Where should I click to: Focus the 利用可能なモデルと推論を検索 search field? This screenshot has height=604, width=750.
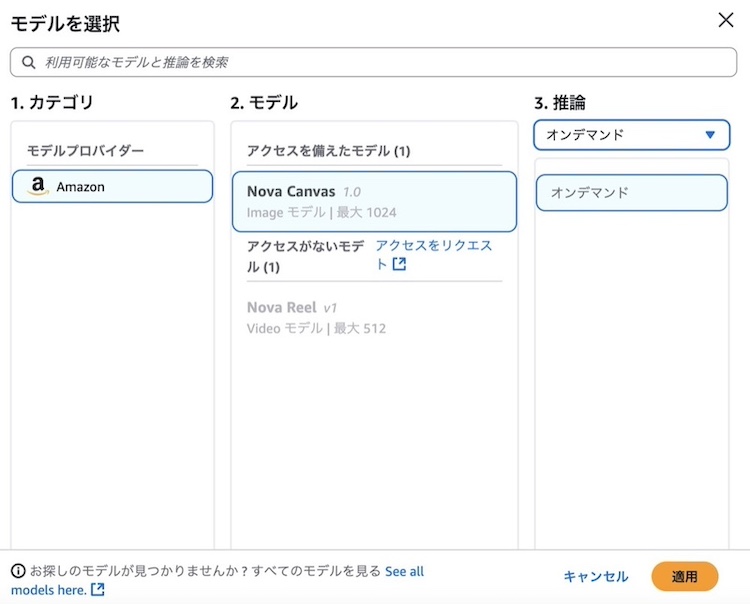(x=374, y=62)
